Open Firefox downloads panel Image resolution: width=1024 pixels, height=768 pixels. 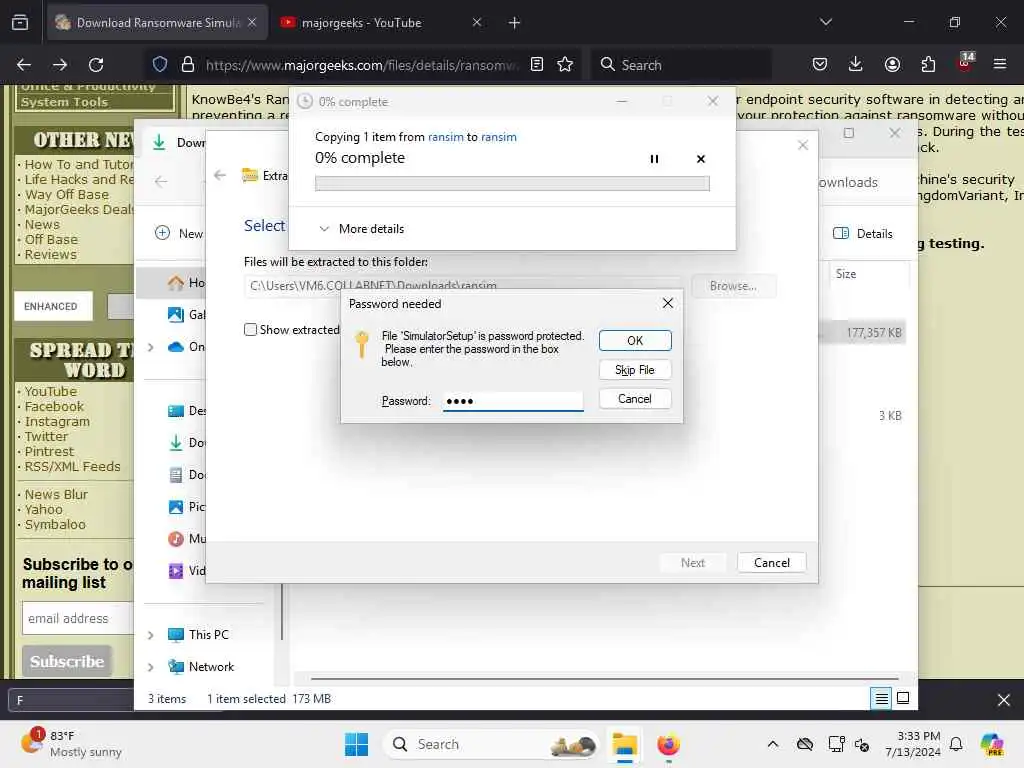click(856, 64)
